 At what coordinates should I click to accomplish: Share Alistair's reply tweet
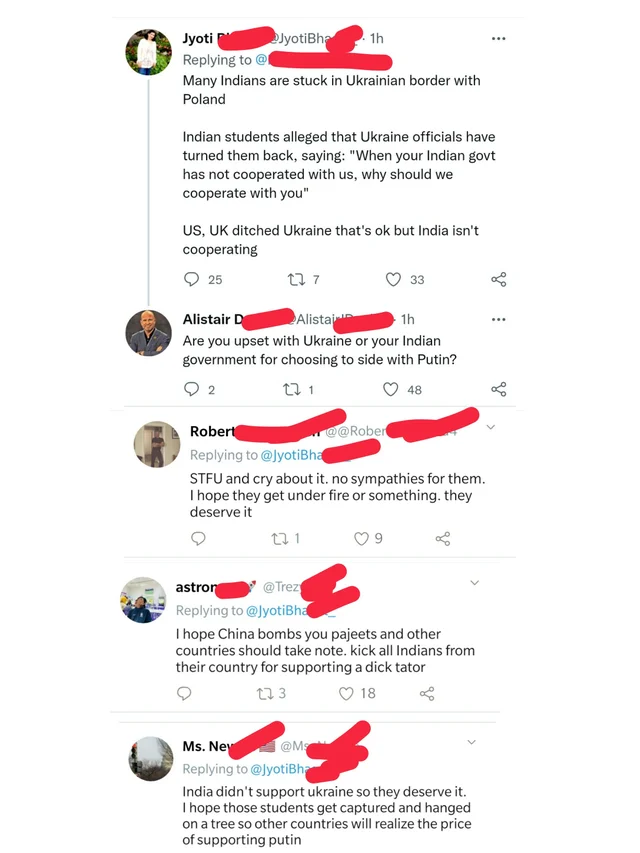pyautogui.click(x=499, y=390)
